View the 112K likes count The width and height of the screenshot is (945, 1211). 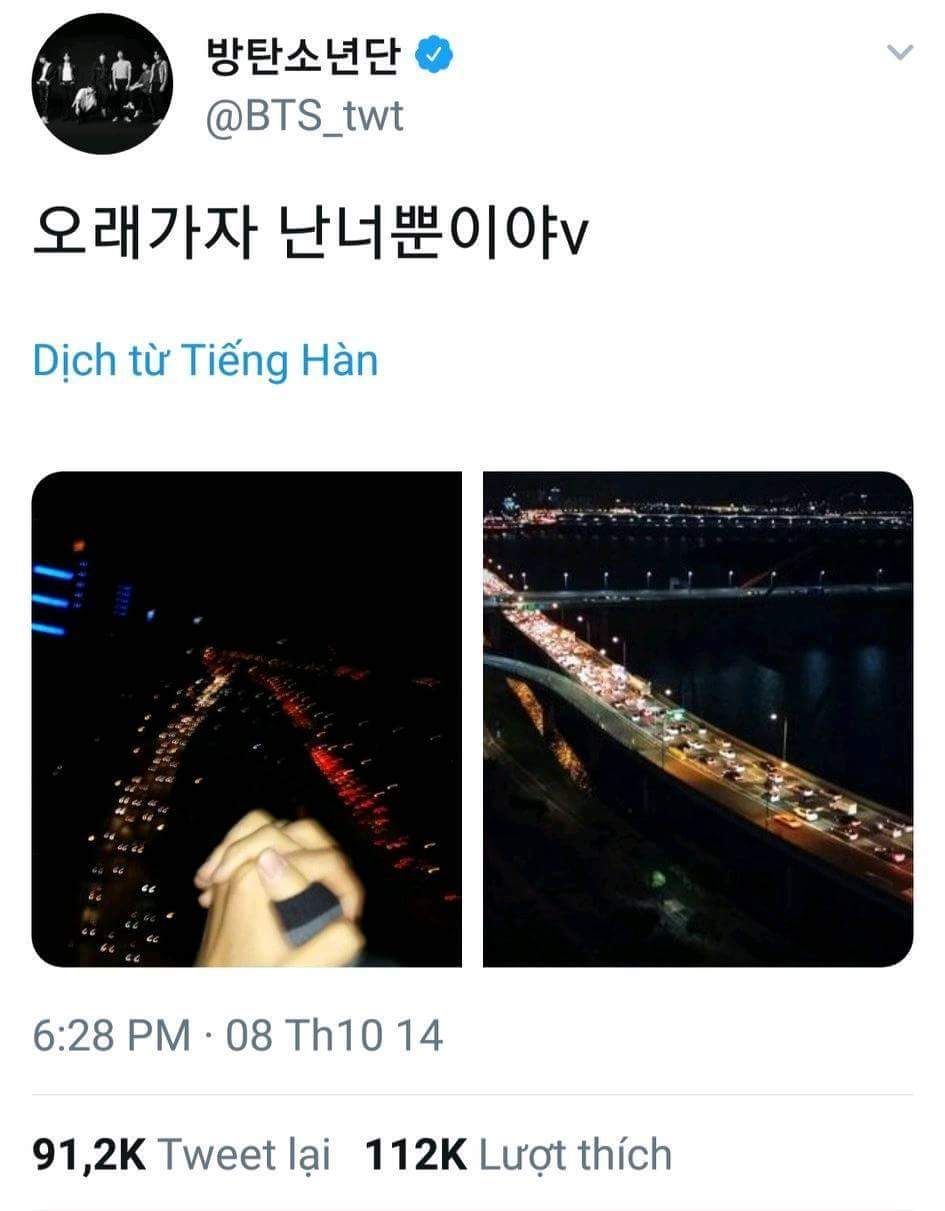(416, 1155)
